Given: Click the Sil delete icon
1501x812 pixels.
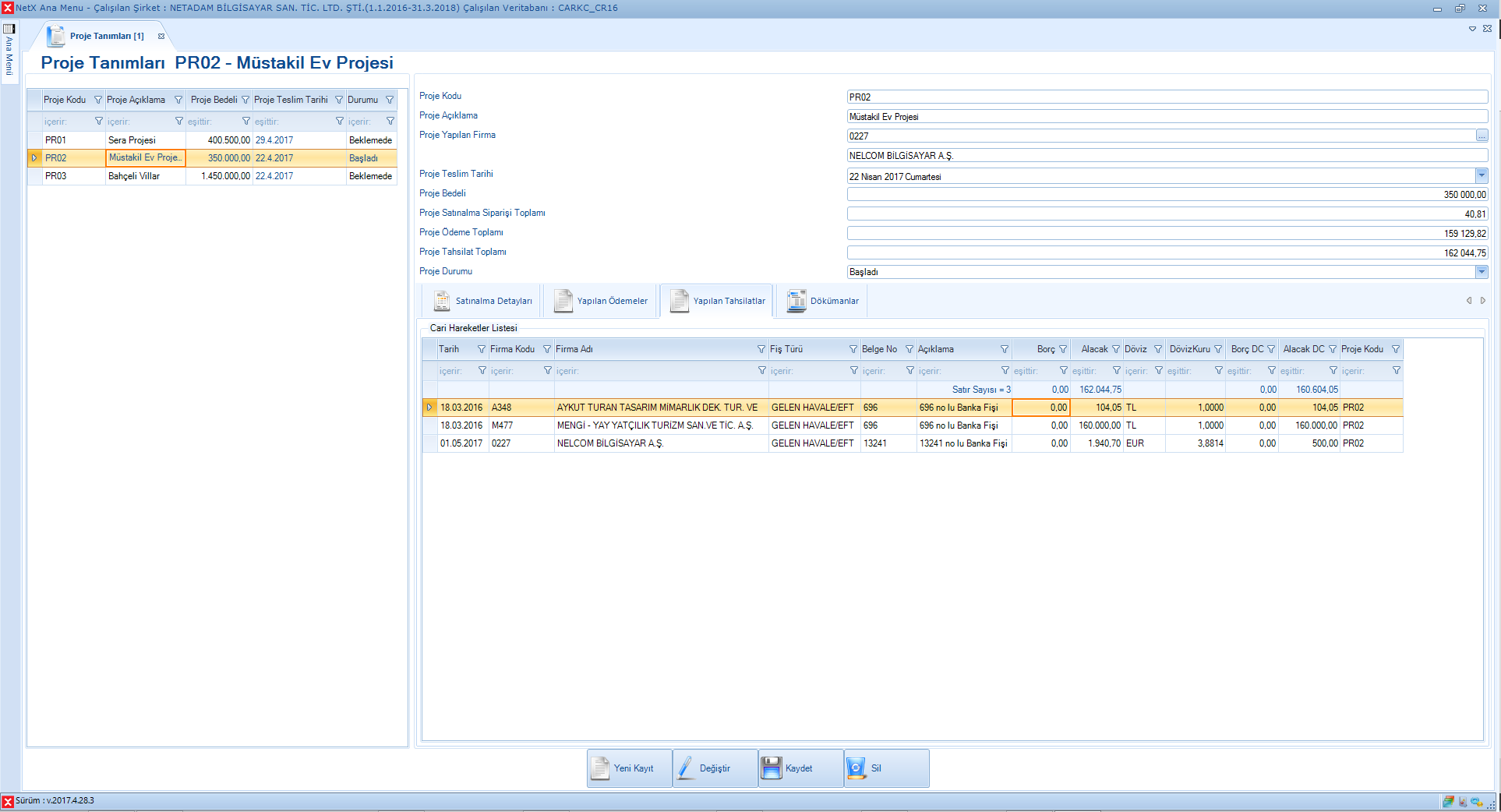Looking at the screenshot, I should point(856,768).
